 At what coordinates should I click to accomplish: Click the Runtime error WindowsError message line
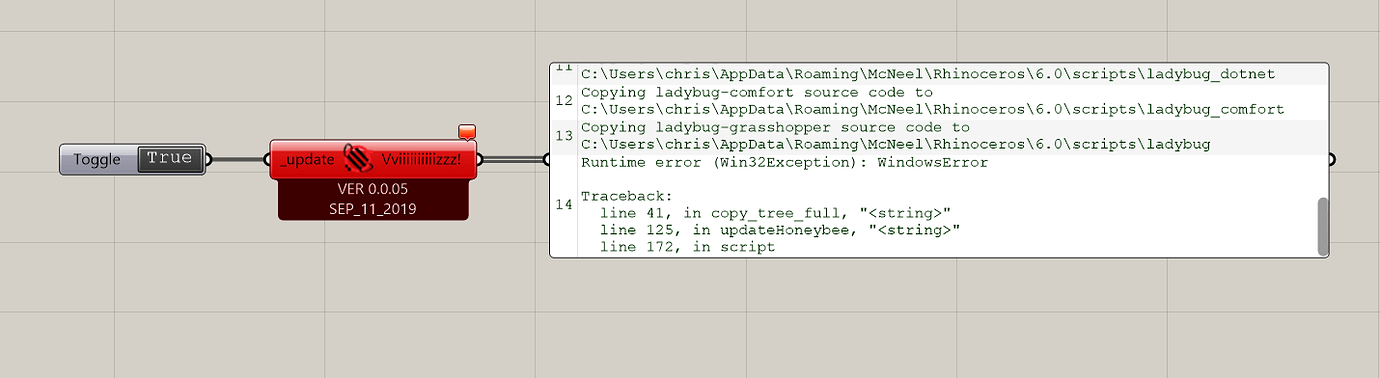(785, 162)
